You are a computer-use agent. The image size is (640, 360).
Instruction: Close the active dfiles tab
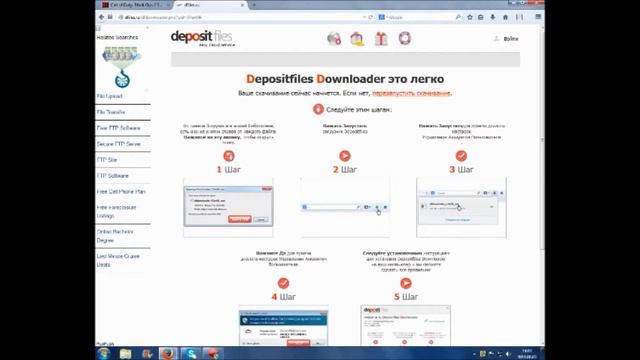pyautogui.click(x=242, y=5)
